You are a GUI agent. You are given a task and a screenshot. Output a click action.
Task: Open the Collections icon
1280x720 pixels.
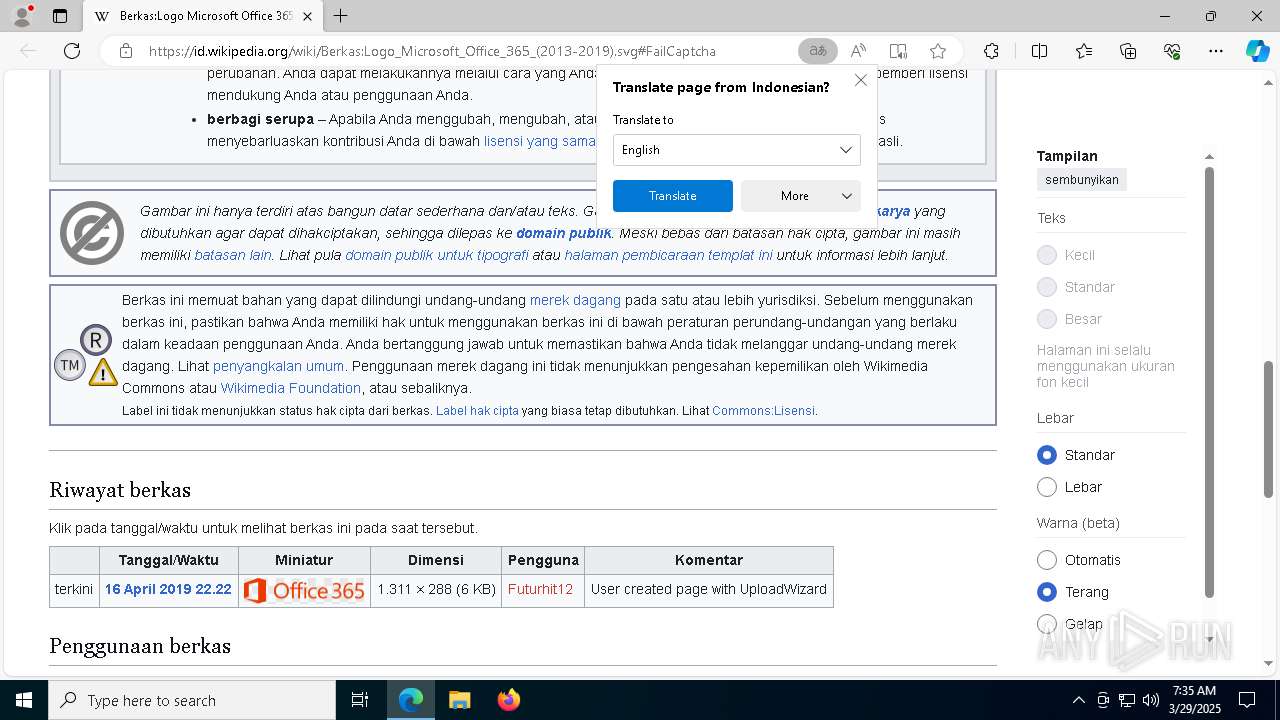[1128, 51]
